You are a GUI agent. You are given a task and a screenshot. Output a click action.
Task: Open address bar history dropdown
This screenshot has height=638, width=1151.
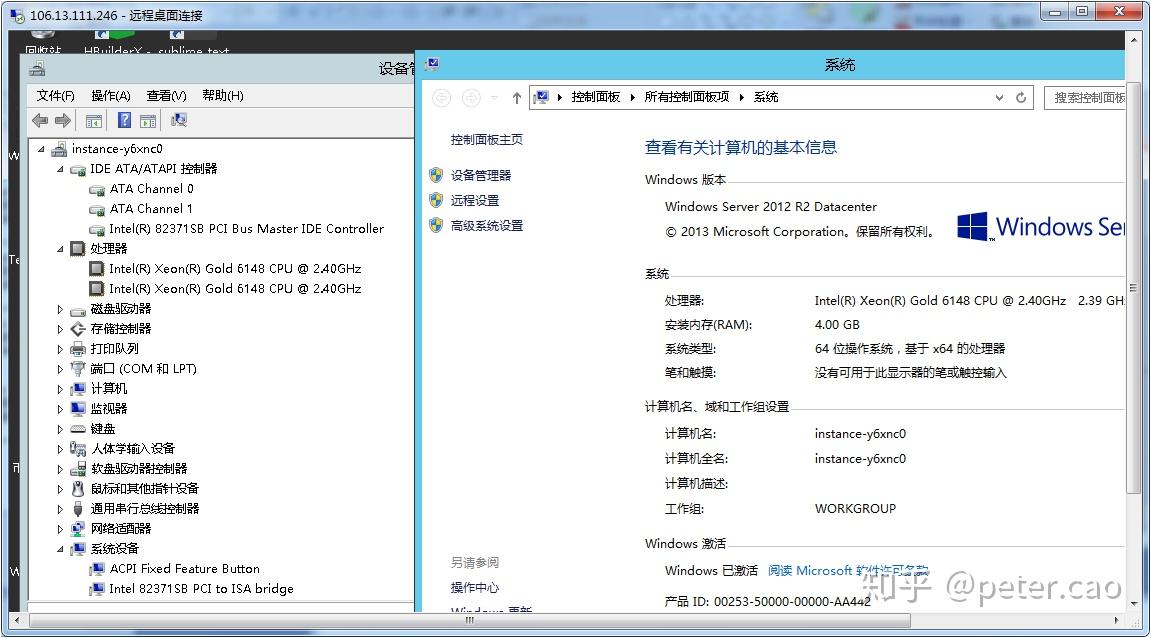point(999,98)
